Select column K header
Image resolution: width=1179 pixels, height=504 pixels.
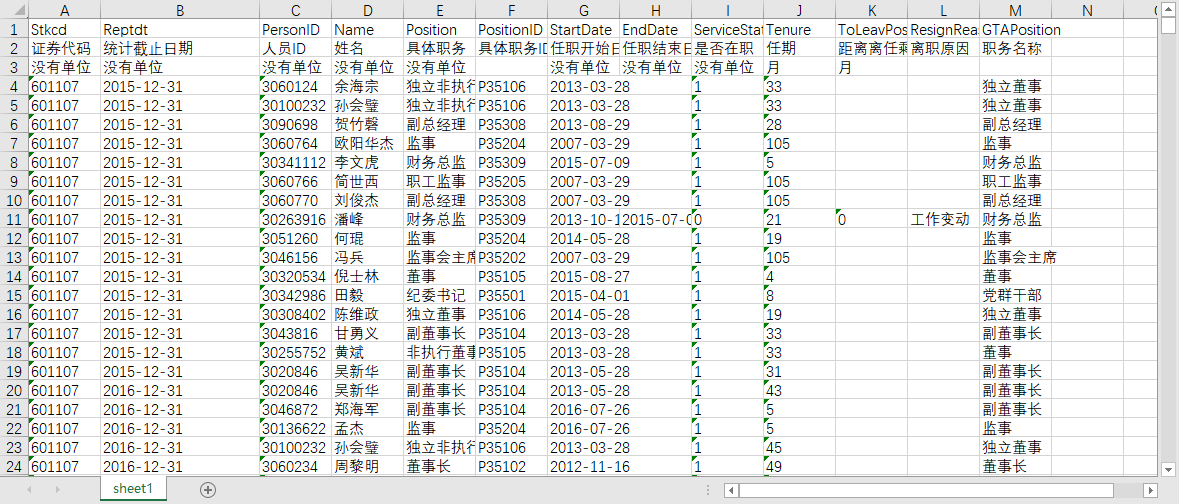pyautogui.click(x=871, y=10)
